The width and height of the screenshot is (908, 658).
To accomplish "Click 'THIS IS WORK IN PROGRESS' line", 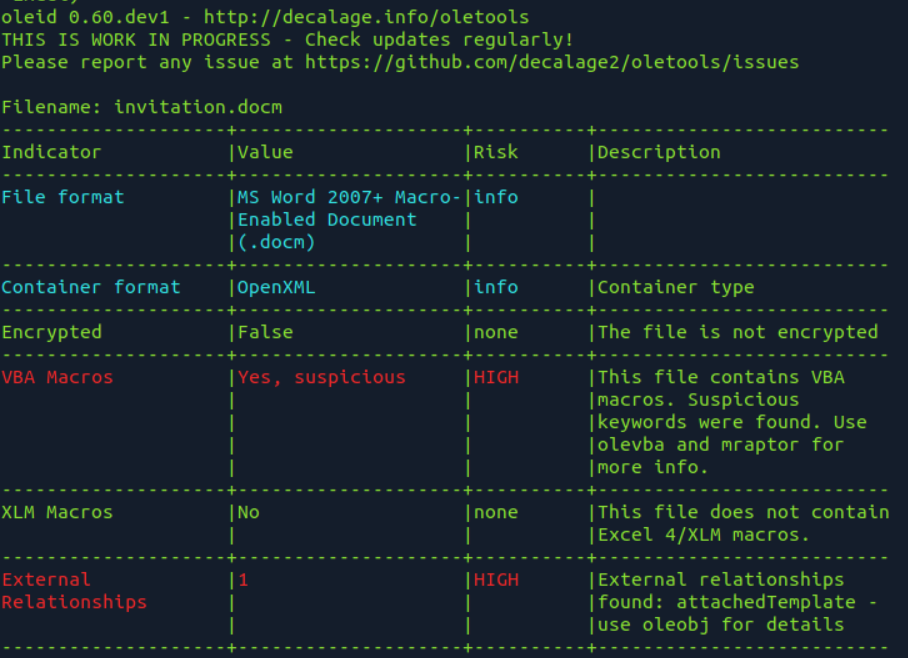I will (136, 39).
